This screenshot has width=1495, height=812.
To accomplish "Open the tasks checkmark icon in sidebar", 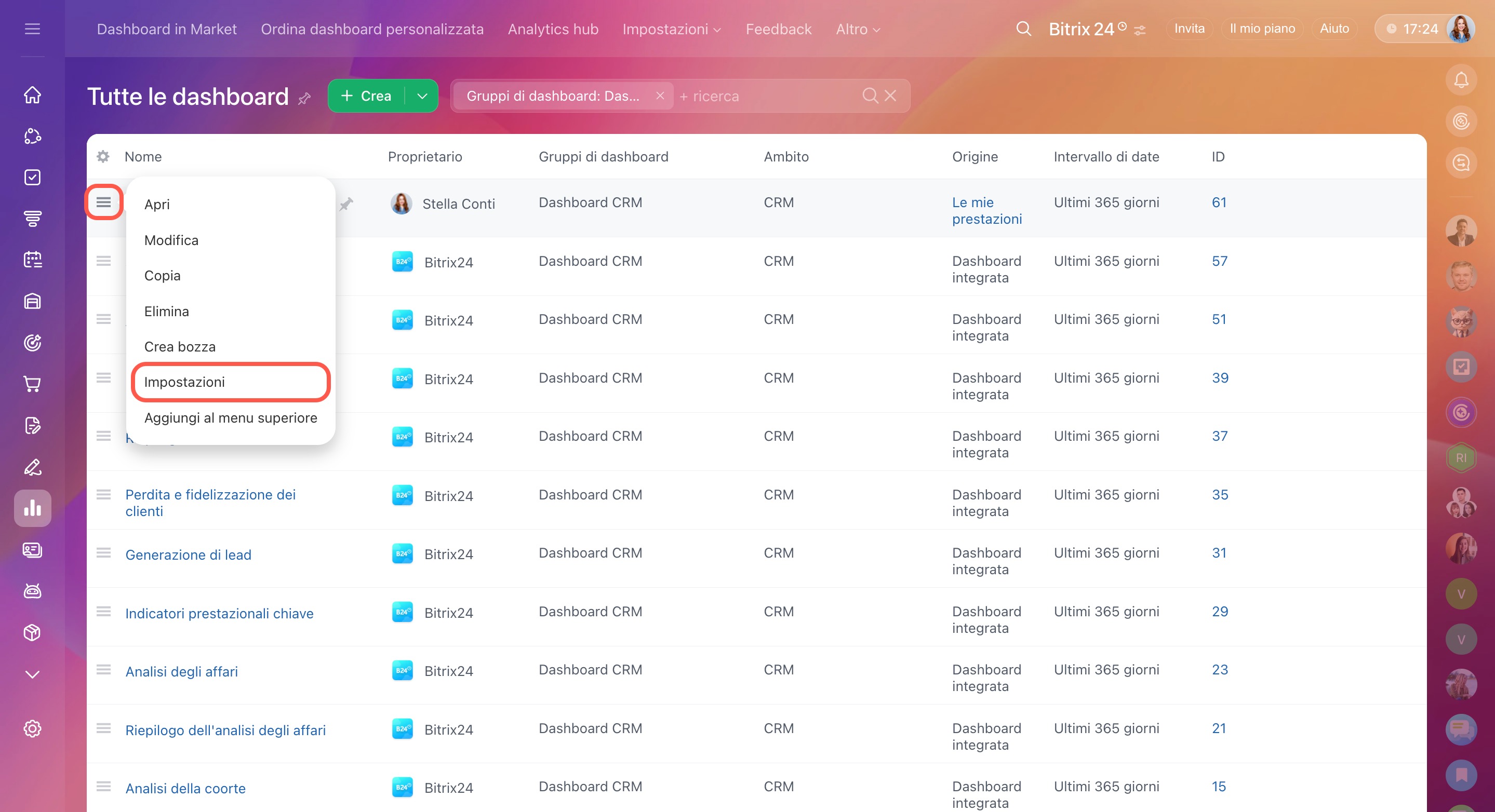I will [x=33, y=177].
